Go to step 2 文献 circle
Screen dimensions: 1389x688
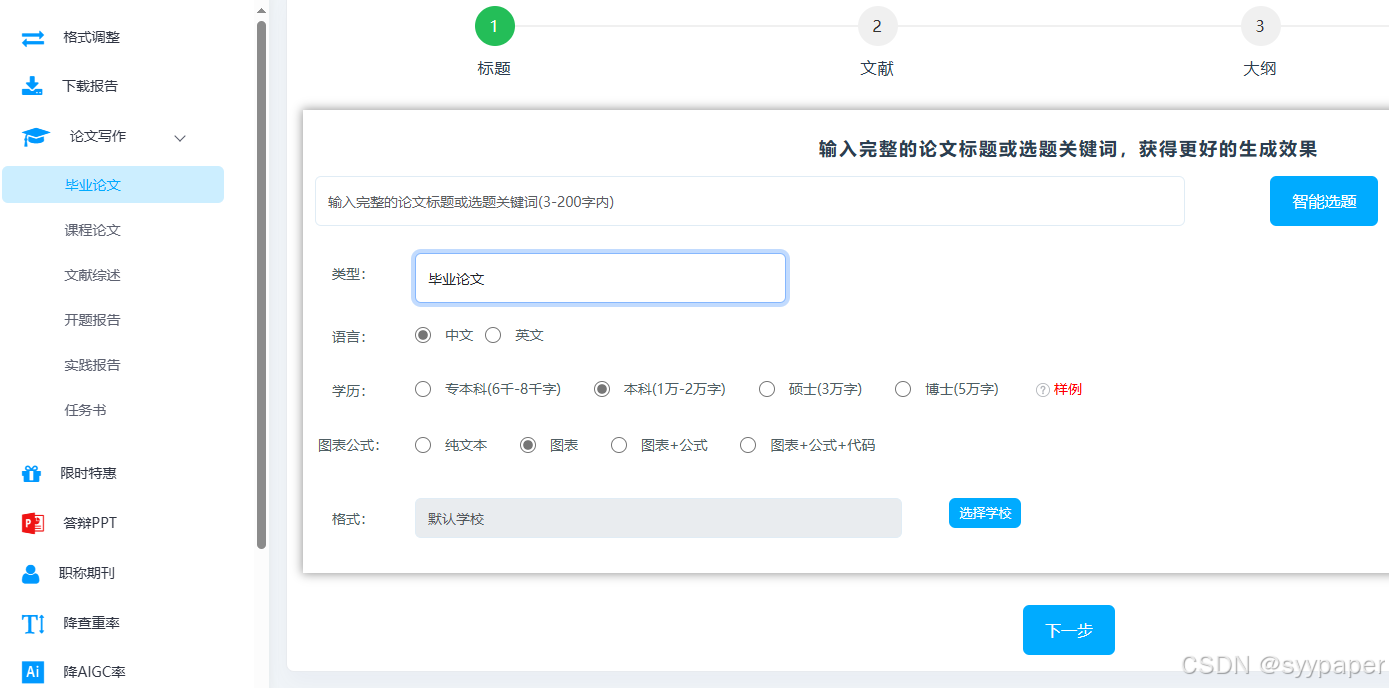click(878, 26)
